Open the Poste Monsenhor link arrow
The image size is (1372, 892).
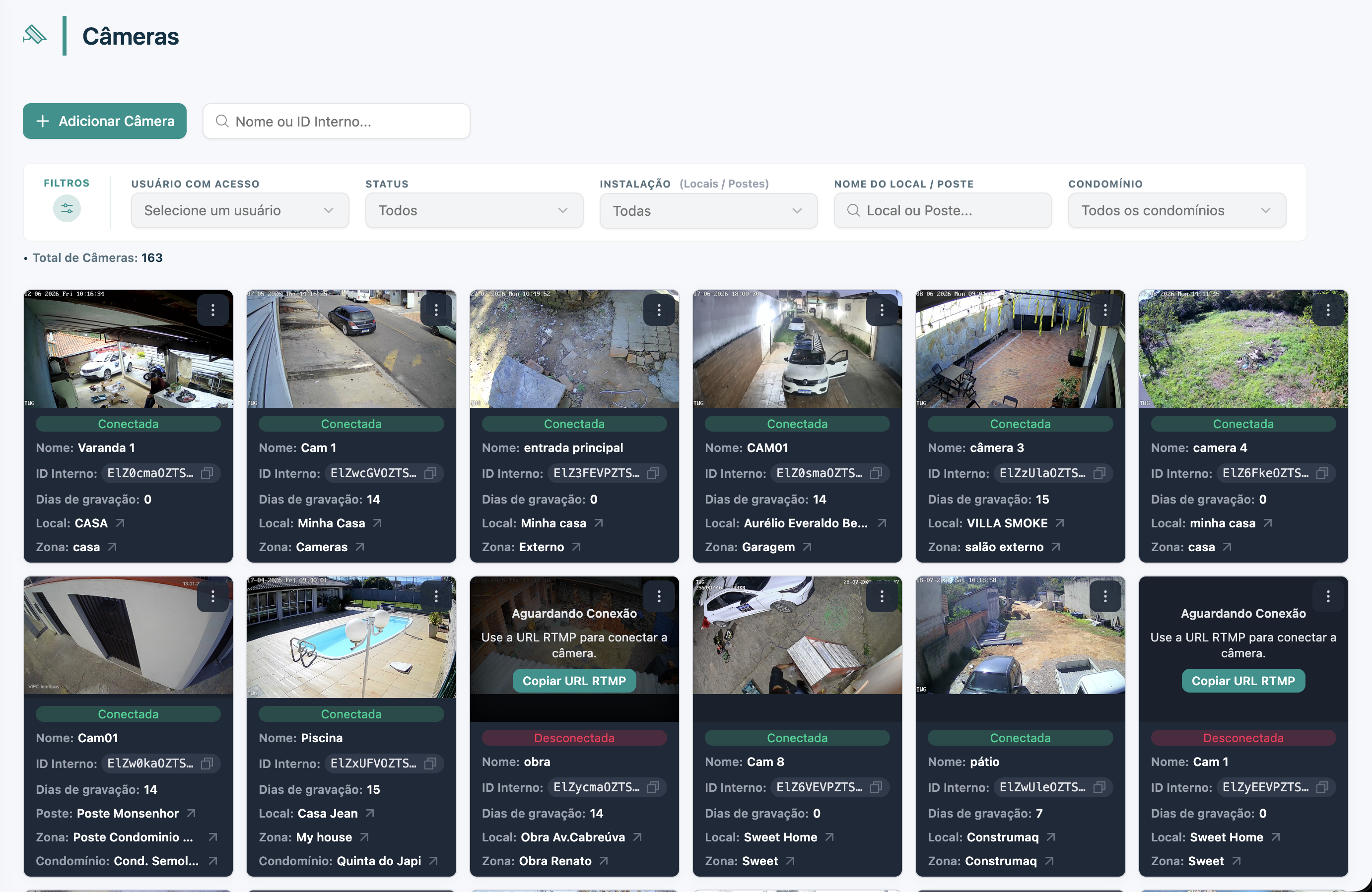(x=191, y=813)
